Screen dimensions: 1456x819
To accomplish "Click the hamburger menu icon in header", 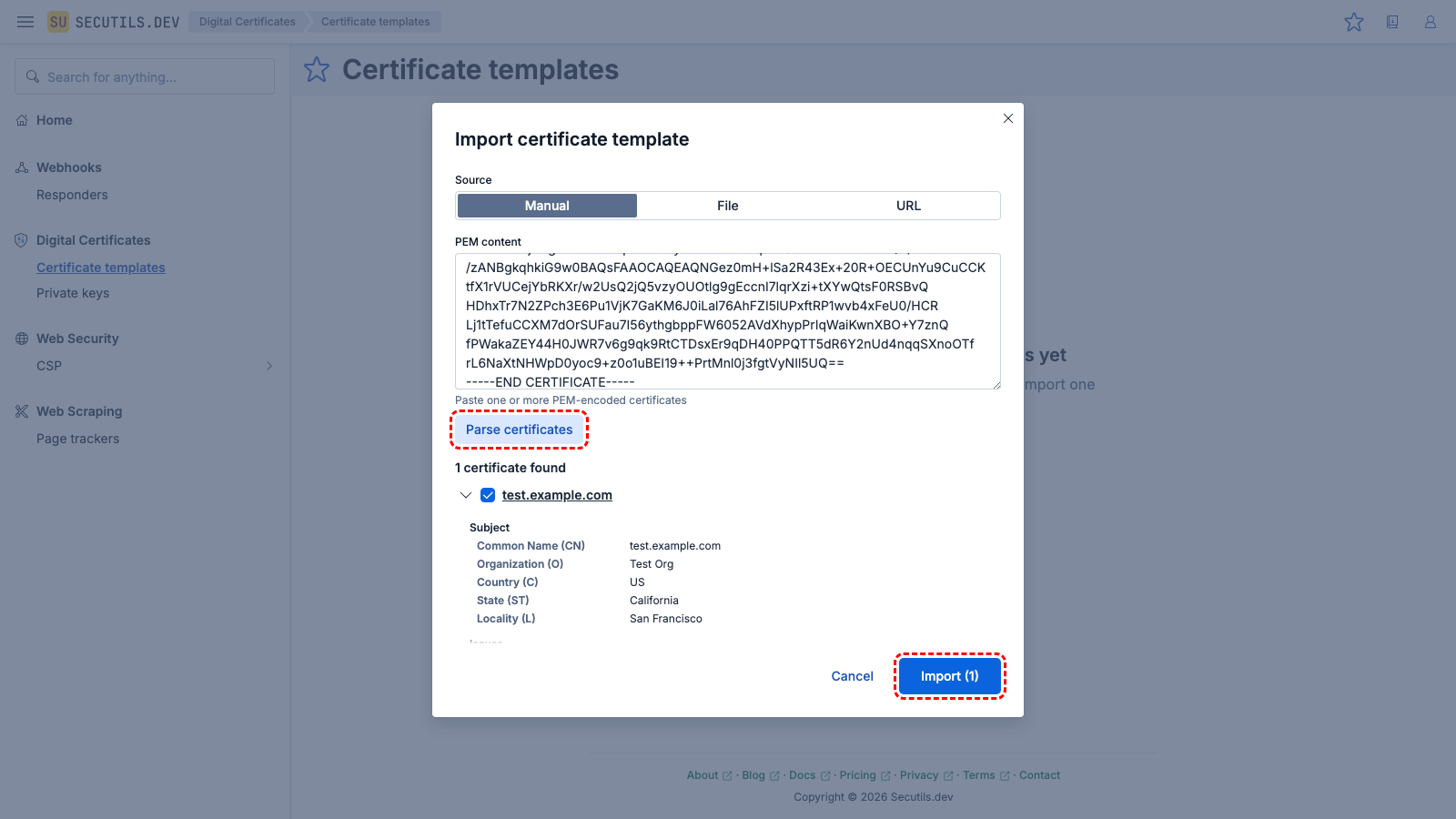I will pyautogui.click(x=25, y=22).
